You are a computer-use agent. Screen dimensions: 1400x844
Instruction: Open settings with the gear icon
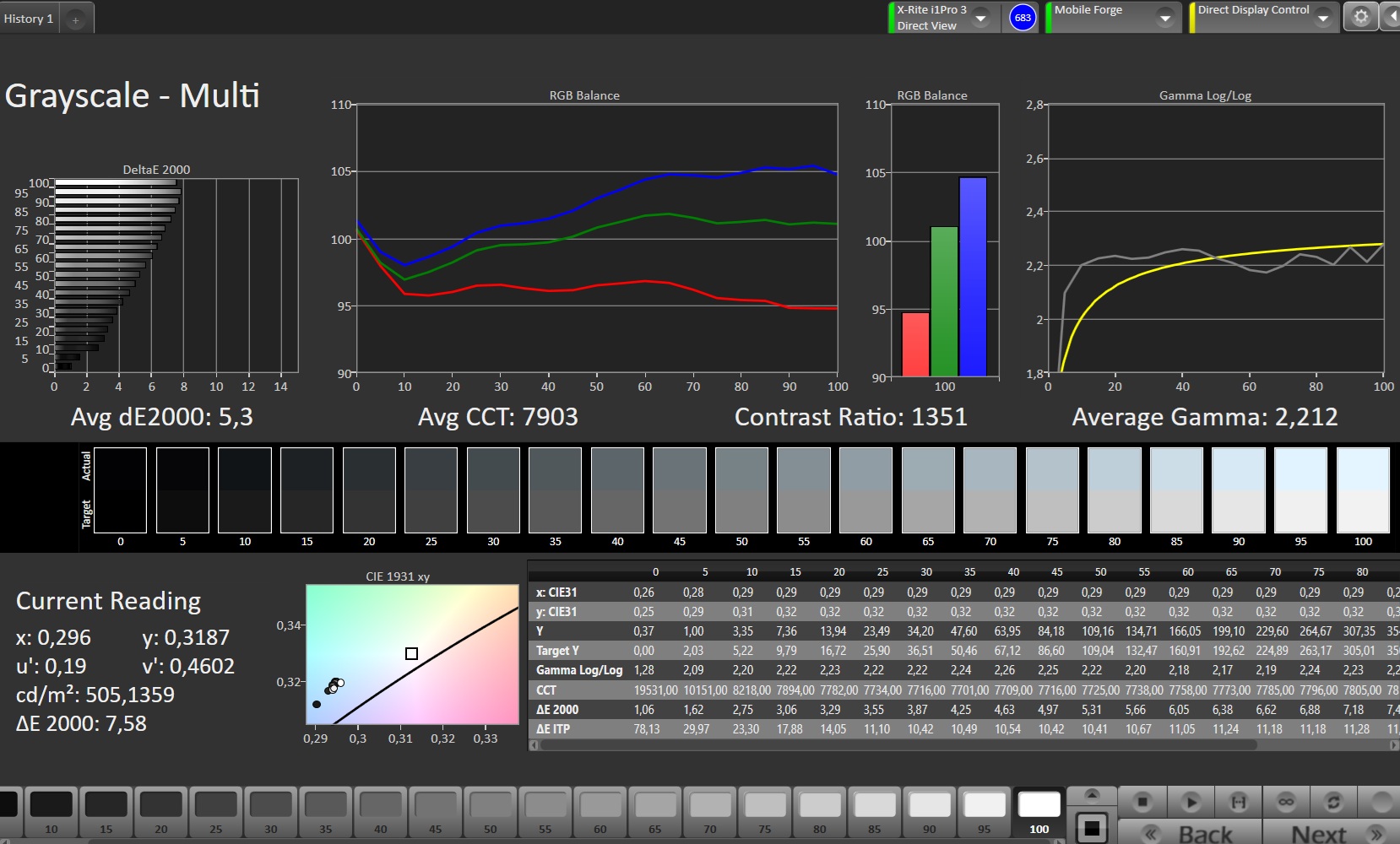pyautogui.click(x=1360, y=17)
